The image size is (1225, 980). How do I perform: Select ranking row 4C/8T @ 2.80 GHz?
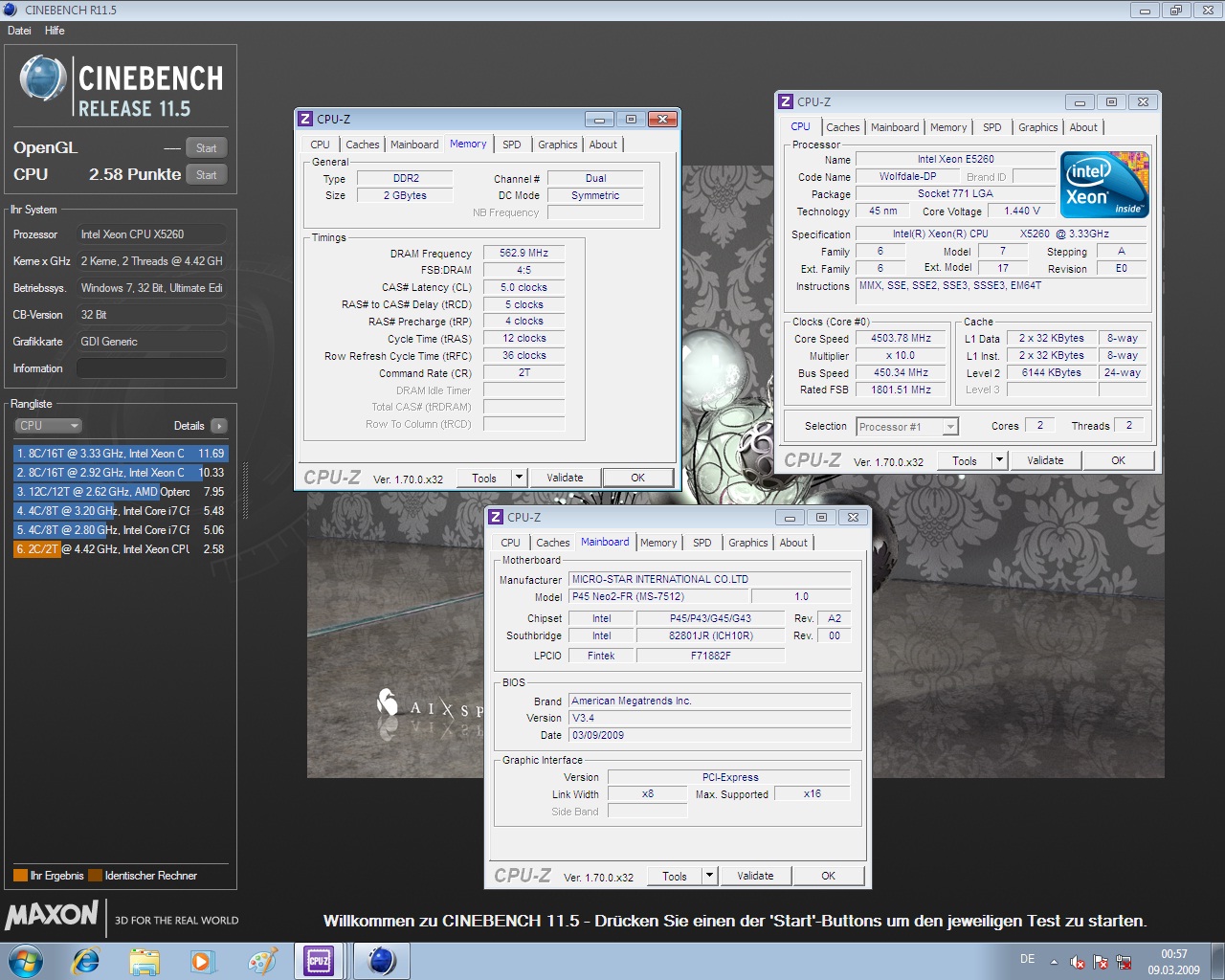pyautogui.click(x=121, y=530)
